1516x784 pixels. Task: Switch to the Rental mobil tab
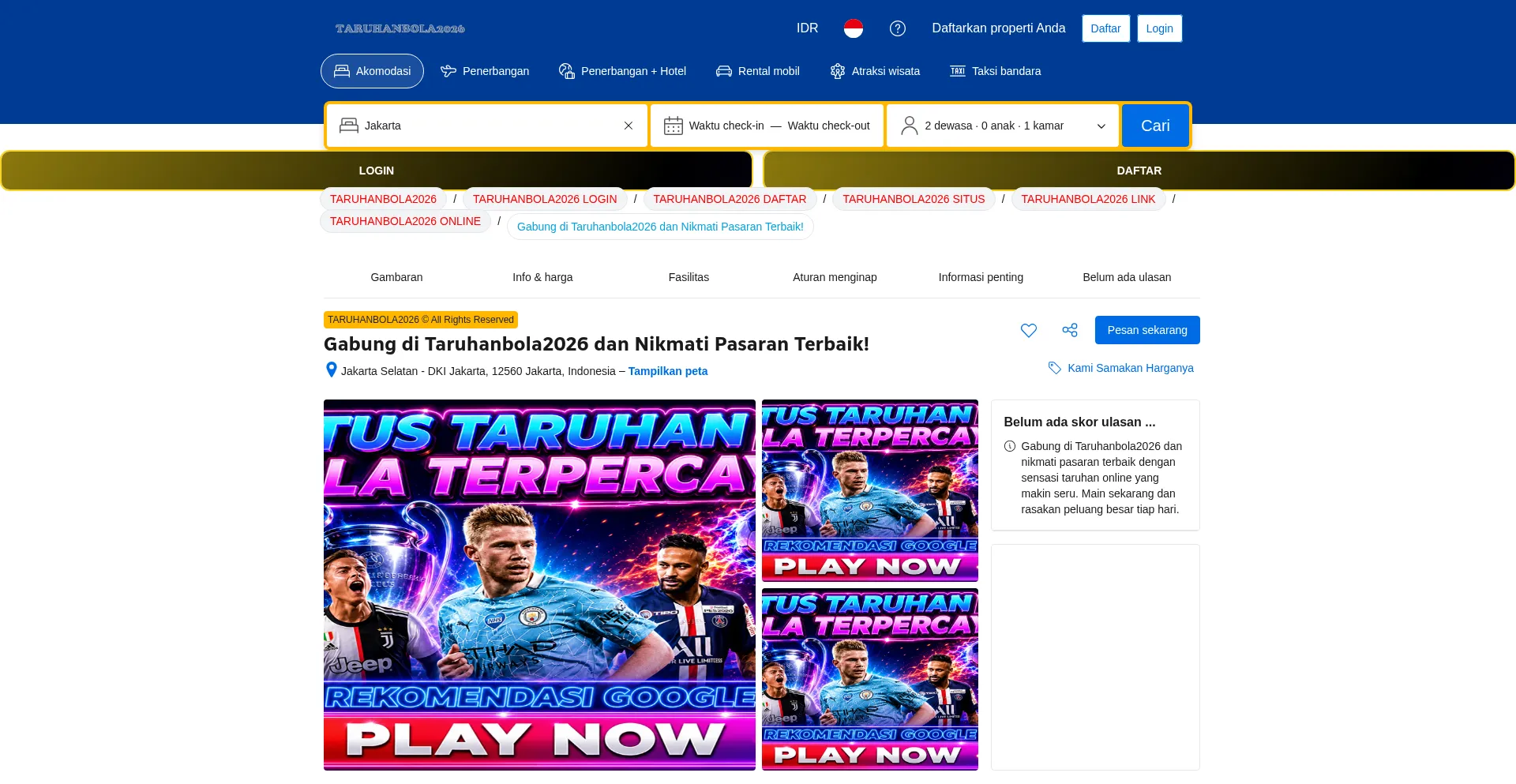(x=758, y=71)
